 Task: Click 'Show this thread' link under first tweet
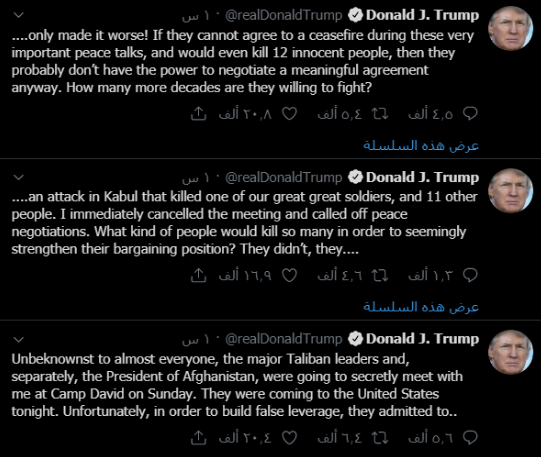421,146
